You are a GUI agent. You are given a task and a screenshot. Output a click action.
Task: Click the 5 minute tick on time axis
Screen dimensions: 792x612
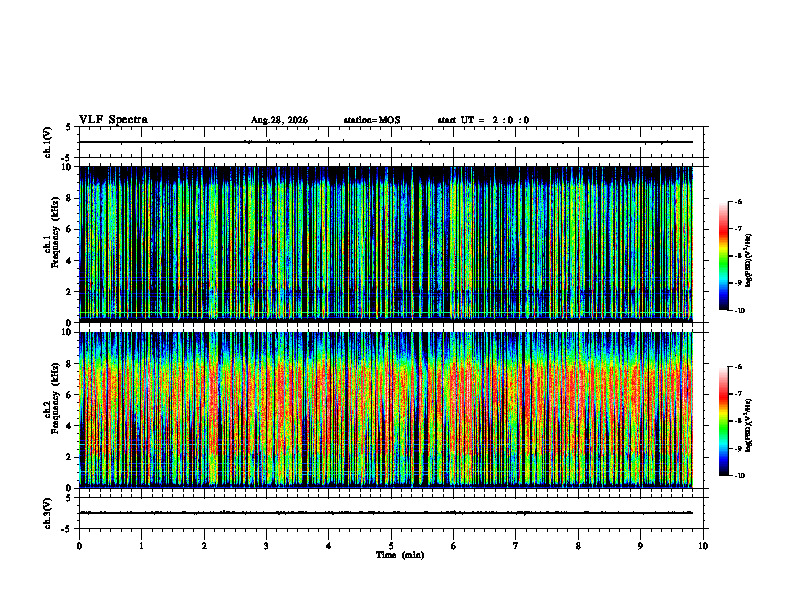point(391,546)
